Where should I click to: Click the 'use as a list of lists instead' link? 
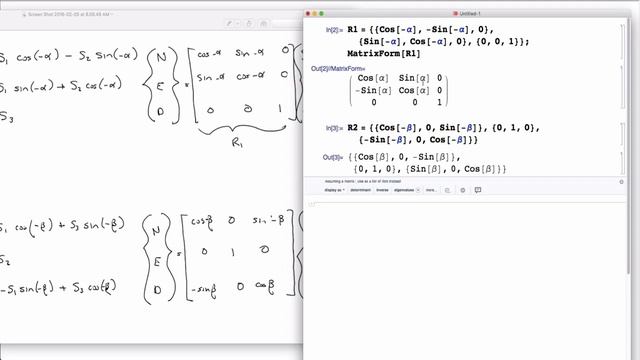point(379,181)
